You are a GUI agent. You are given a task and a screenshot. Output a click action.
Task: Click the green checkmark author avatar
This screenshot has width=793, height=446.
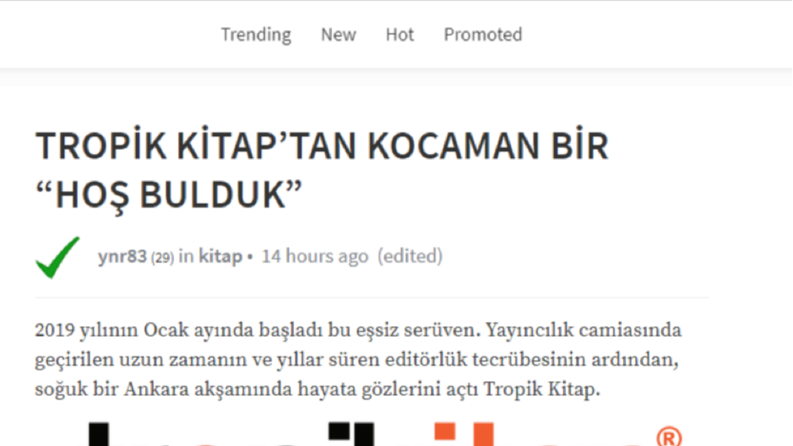coord(58,257)
